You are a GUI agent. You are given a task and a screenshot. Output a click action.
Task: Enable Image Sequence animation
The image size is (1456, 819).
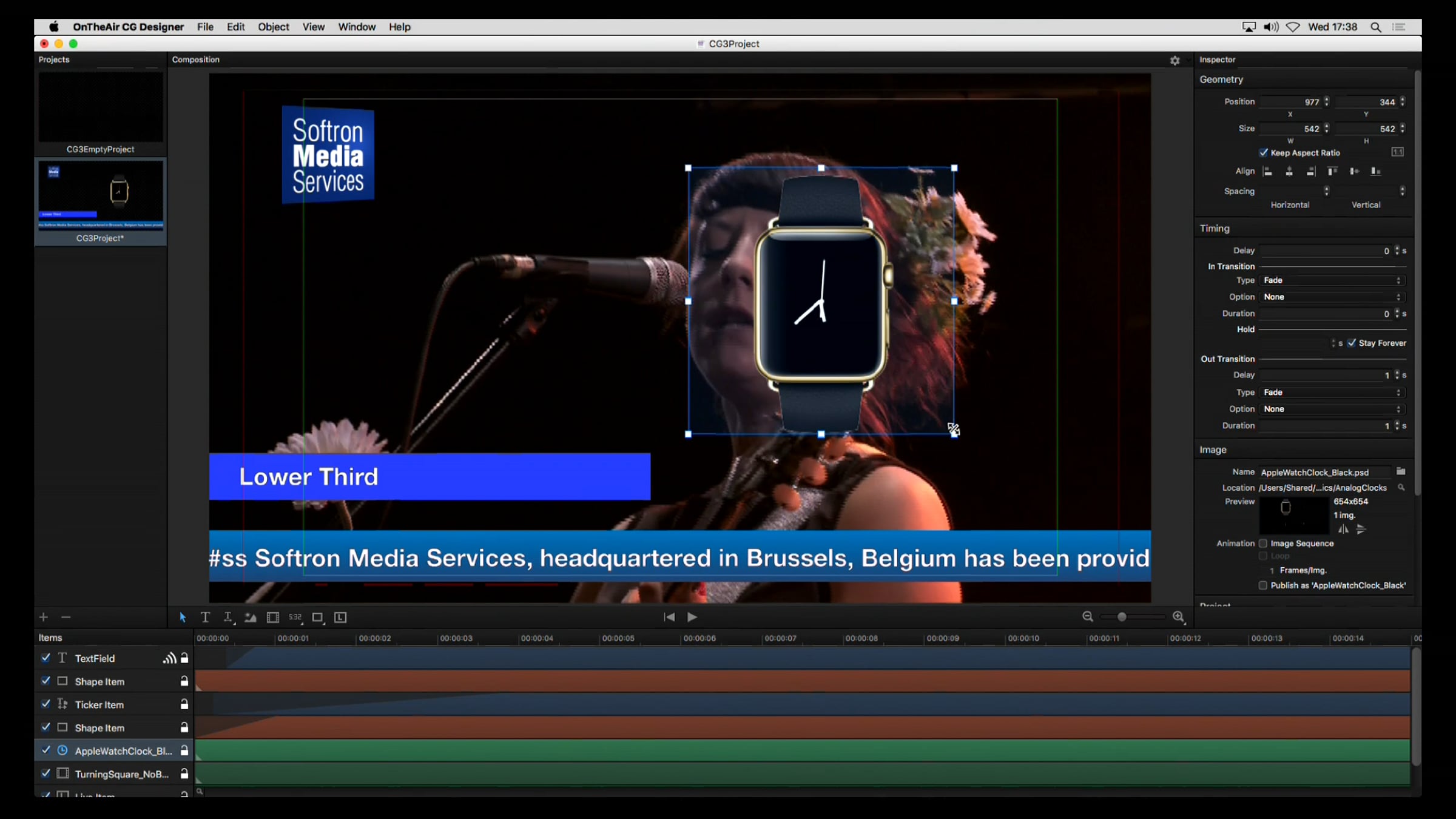click(1263, 544)
